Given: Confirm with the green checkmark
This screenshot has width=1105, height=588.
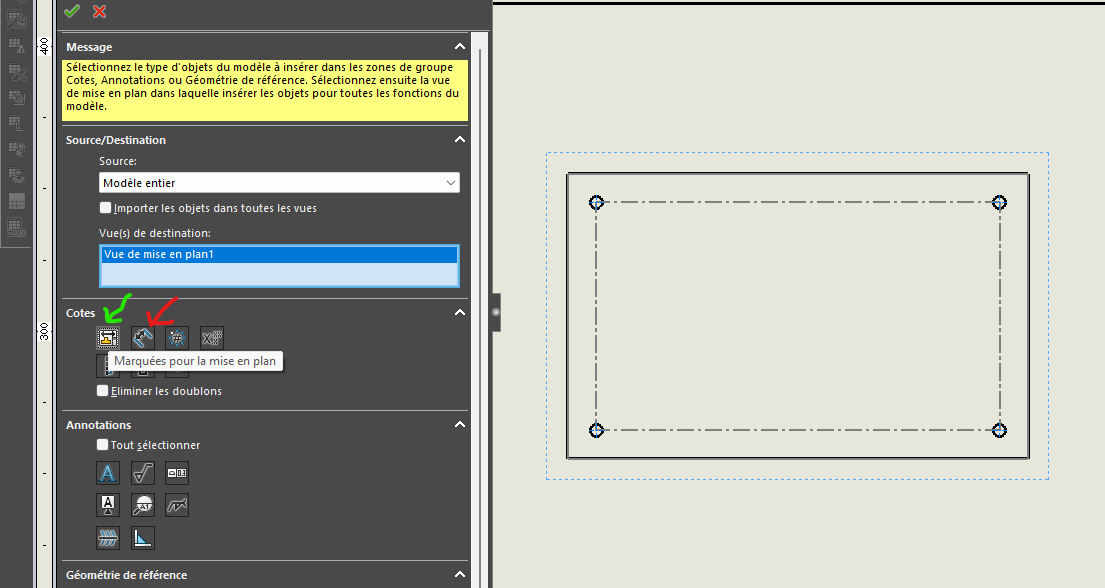Looking at the screenshot, I should [71, 11].
